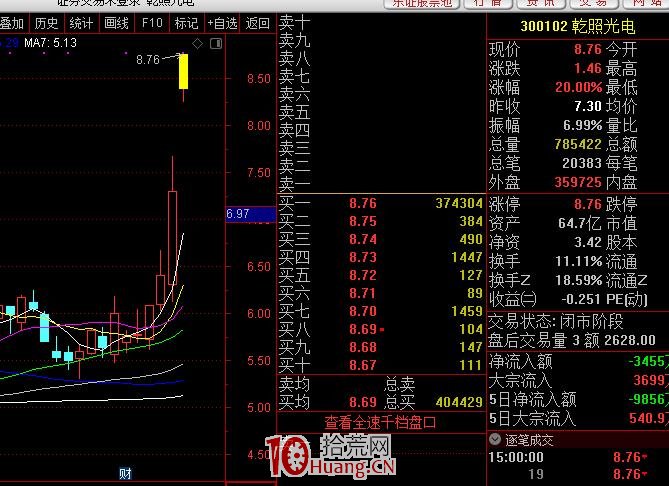This screenshot has height=486, width=669.
Task: Click the 标记 mark button
Action: (x=186, y=23)
